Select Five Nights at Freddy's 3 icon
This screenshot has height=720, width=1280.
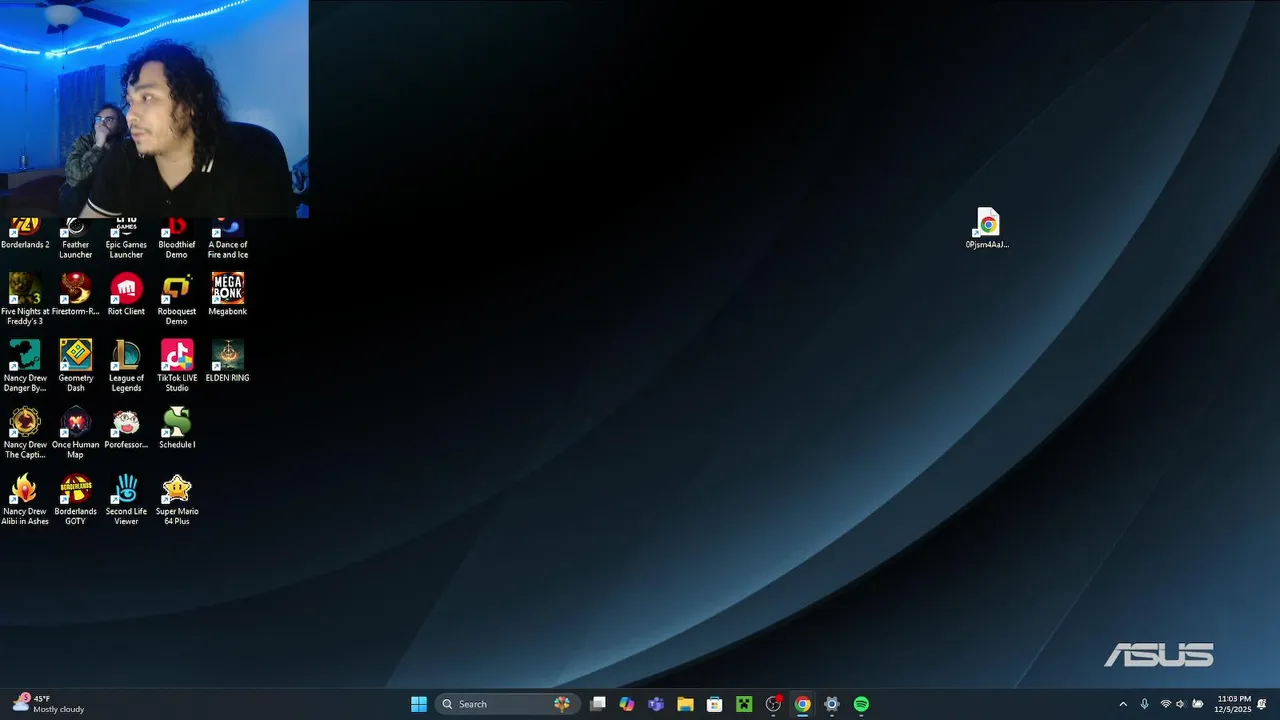coord(25,299)
